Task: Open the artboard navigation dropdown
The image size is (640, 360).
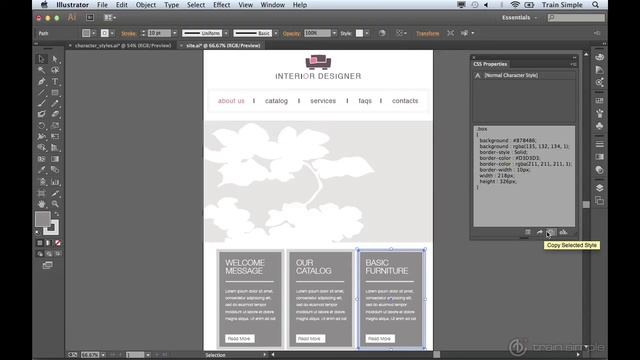Action: pyautogui.click(x=148, y=355)
